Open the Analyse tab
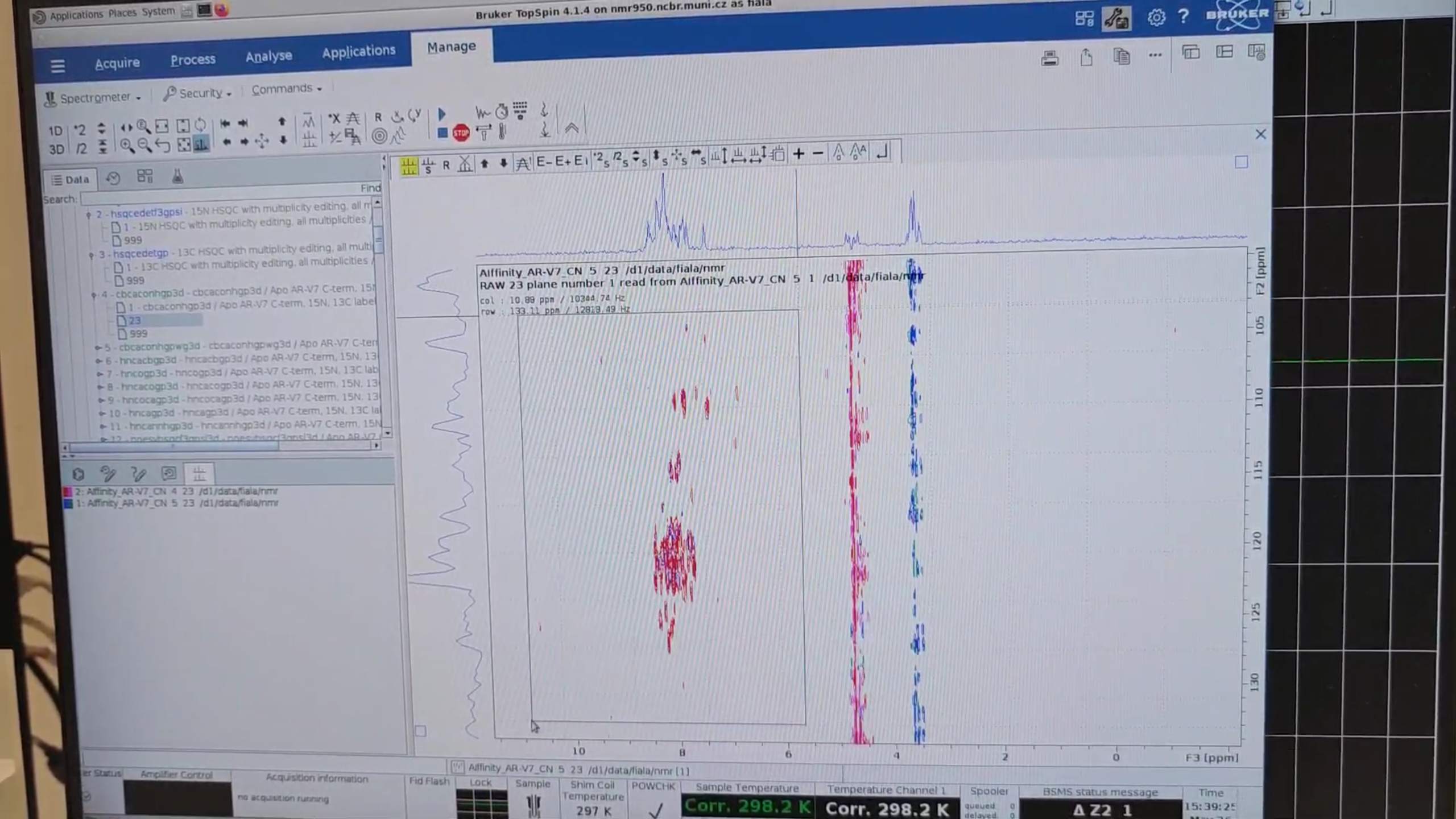 pyautogui.click(x=268, y=56)
